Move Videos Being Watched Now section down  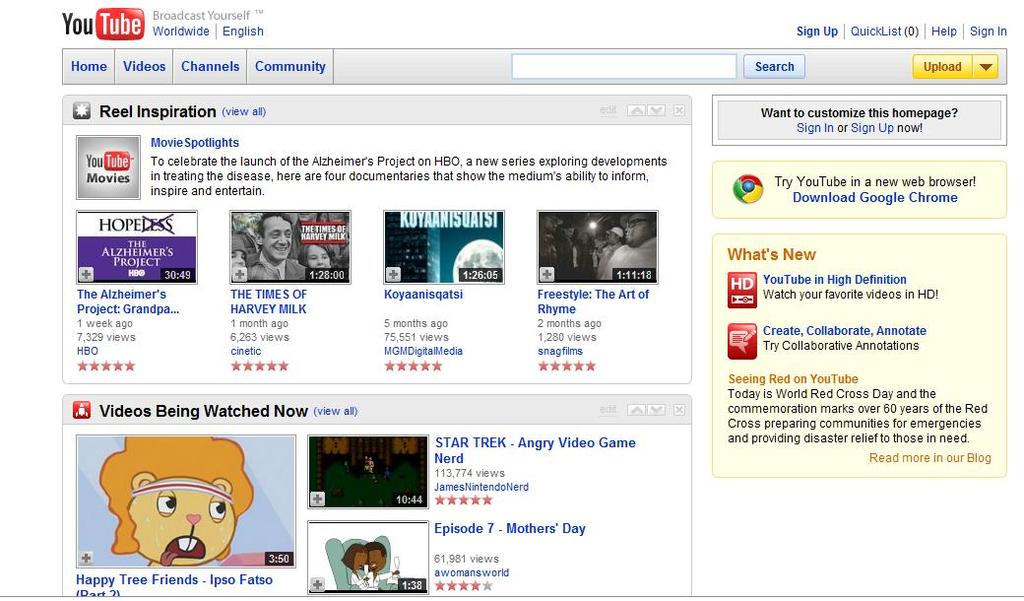[x=656, y=410]
